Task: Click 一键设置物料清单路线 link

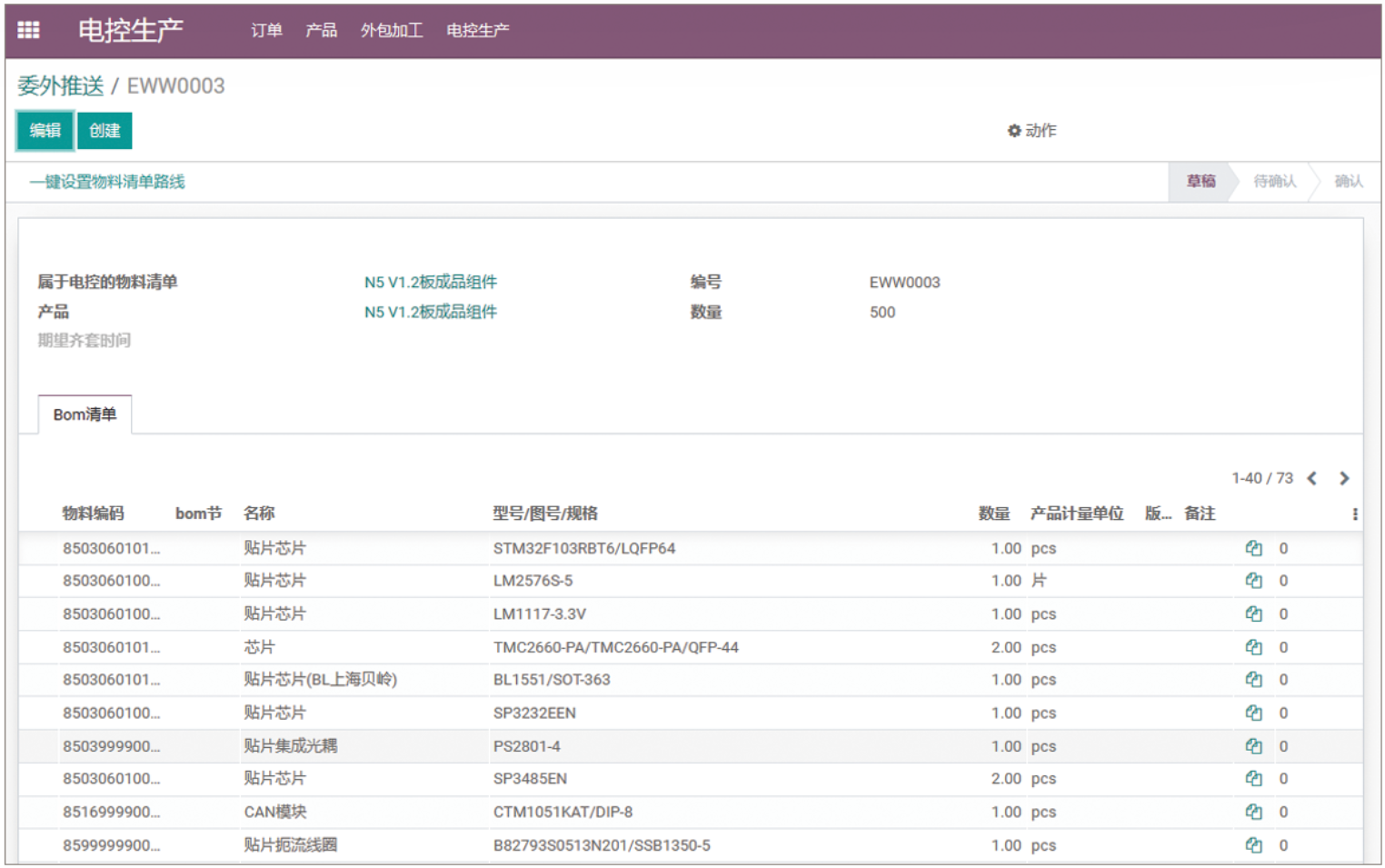Action: pos(107,182)
